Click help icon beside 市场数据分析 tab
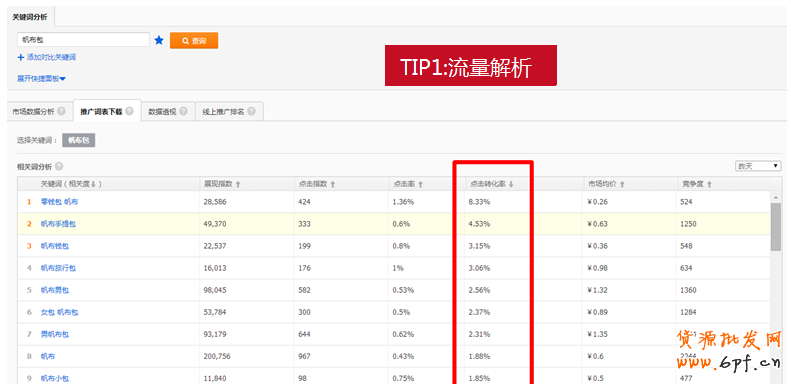791x384 pixels. tap(61, 112)
